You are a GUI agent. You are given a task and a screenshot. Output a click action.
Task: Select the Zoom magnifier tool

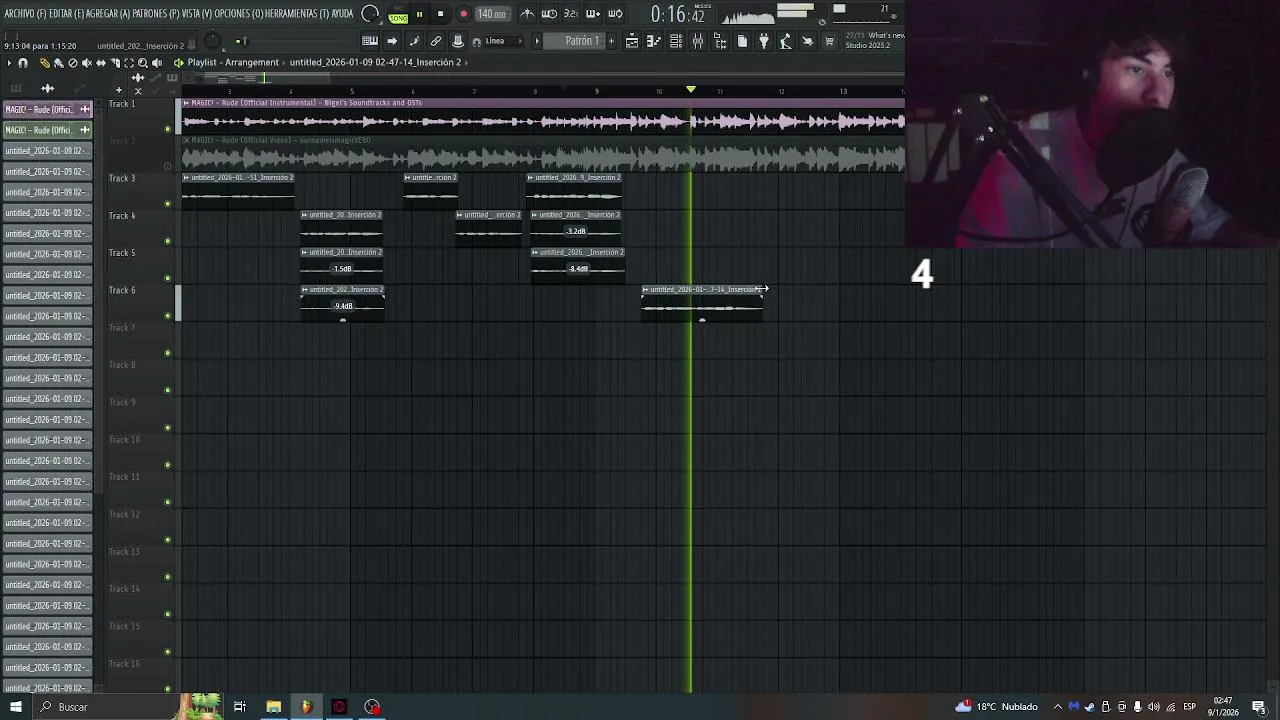pyautogui.click(x=143, y=63)
